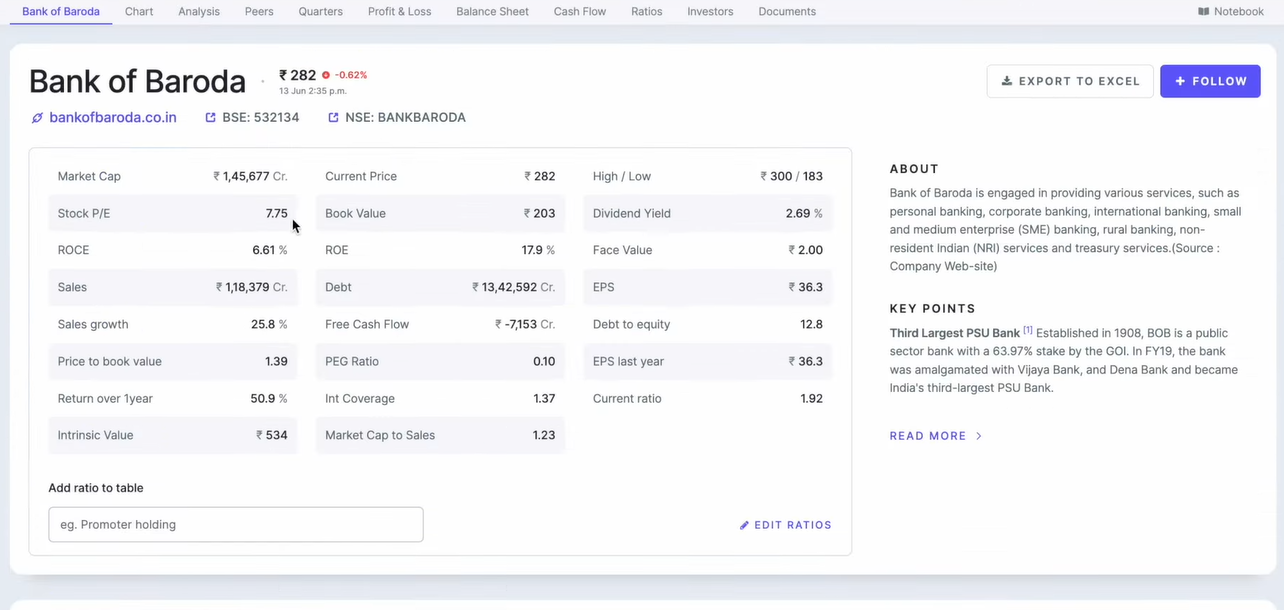
Task: Jump to the Cash Flow tab
Action: 580,12
